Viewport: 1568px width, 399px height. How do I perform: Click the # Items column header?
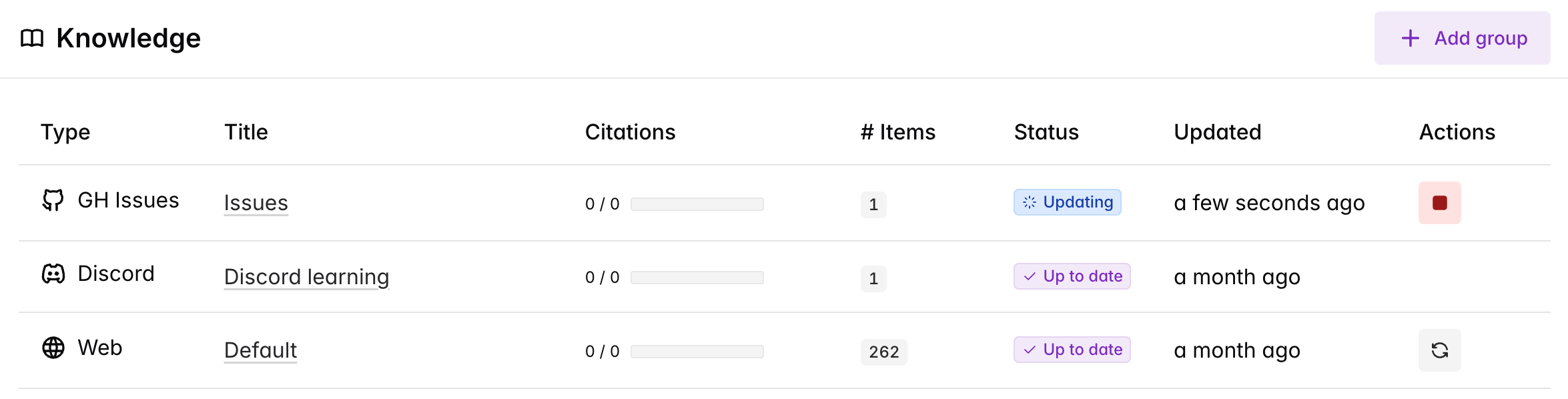pyautogui.click(x=897, y=132)
